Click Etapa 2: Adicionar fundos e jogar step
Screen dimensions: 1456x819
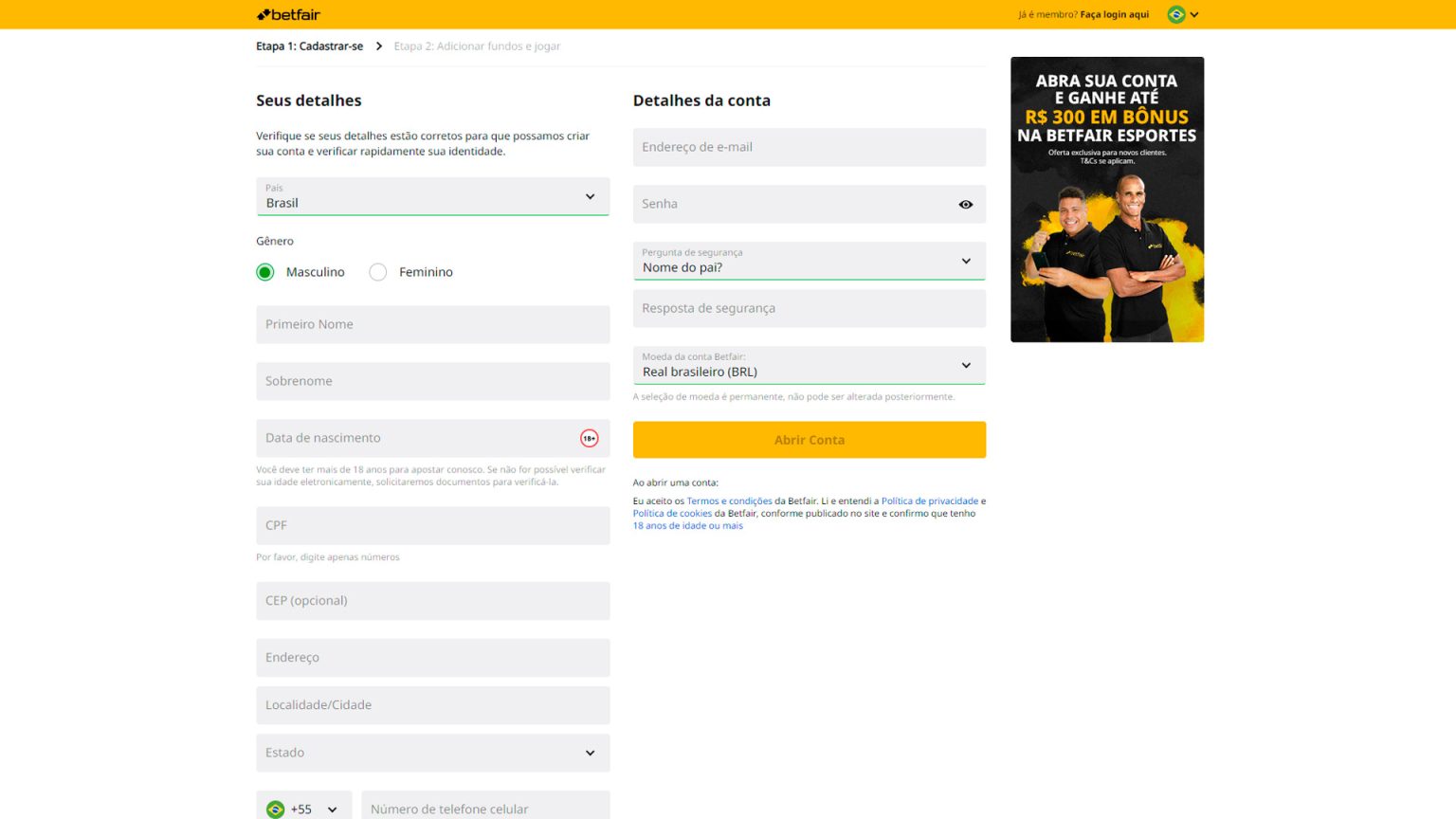click(x=477, y=45)
